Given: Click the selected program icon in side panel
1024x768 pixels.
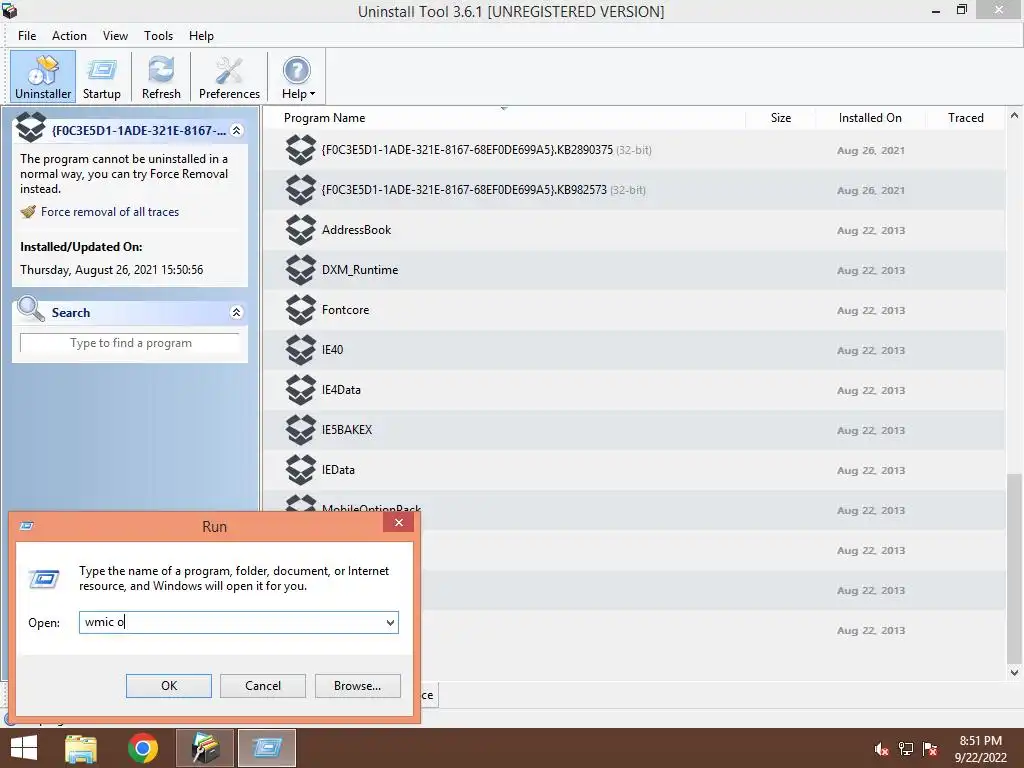Looking at the screenshot, I should [31, 127].
